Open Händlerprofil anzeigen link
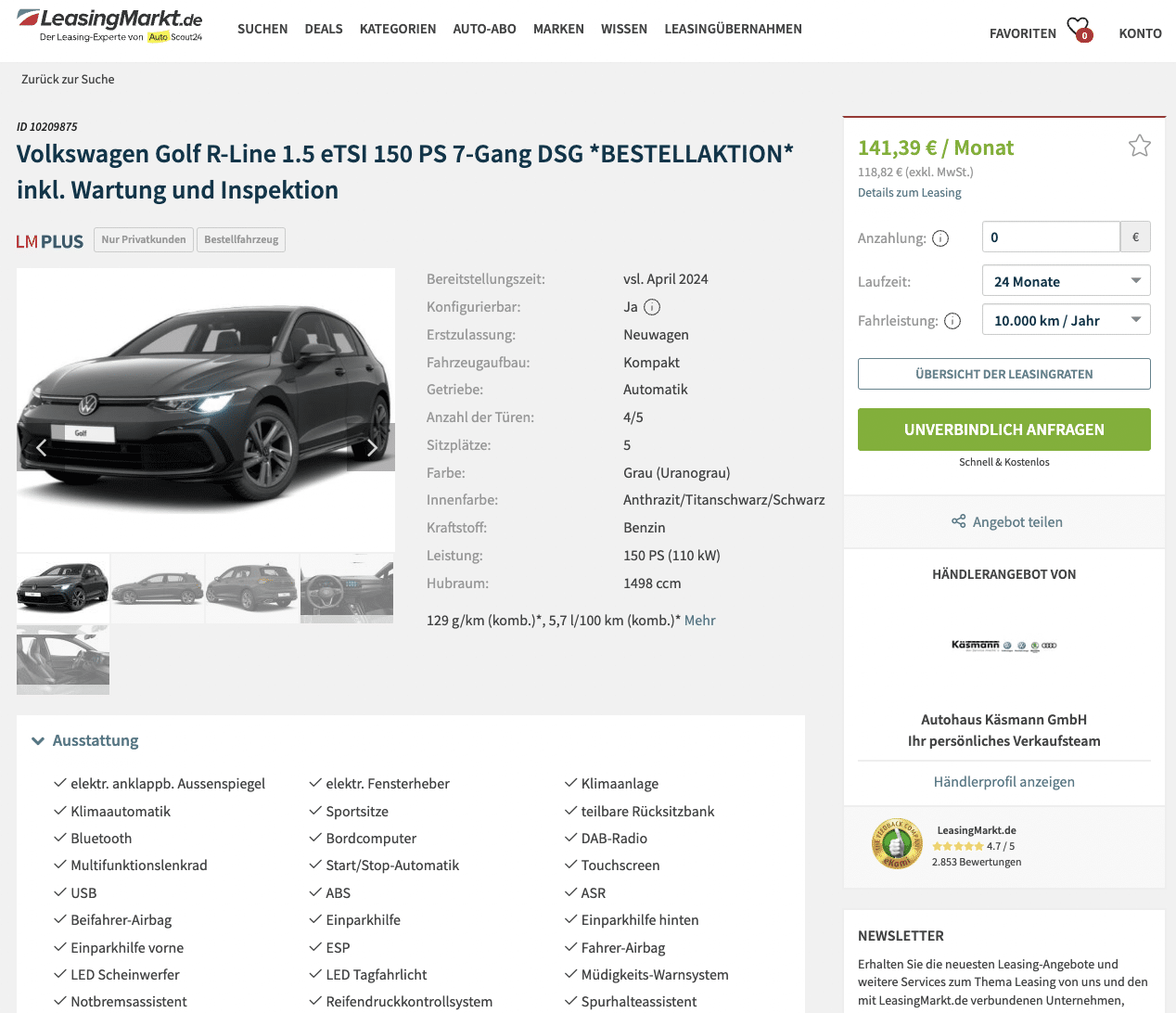The height and width of the screenshot is (1013, 1176). [1003, 782]
